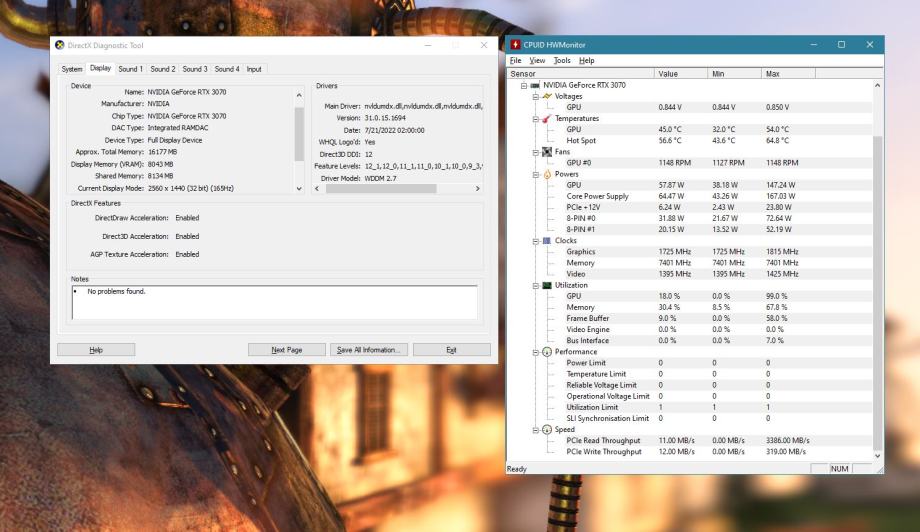Select the Video Engine row

point(689,330)
